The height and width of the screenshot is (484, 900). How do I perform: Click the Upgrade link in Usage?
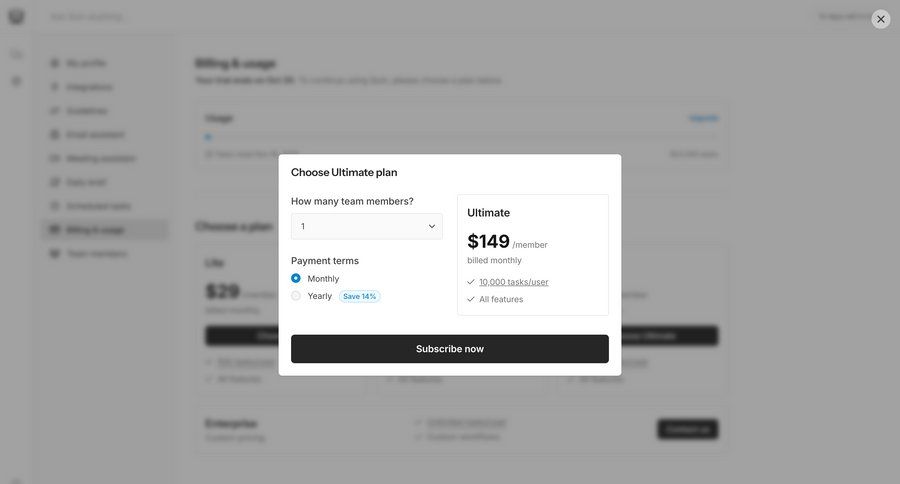703,118
